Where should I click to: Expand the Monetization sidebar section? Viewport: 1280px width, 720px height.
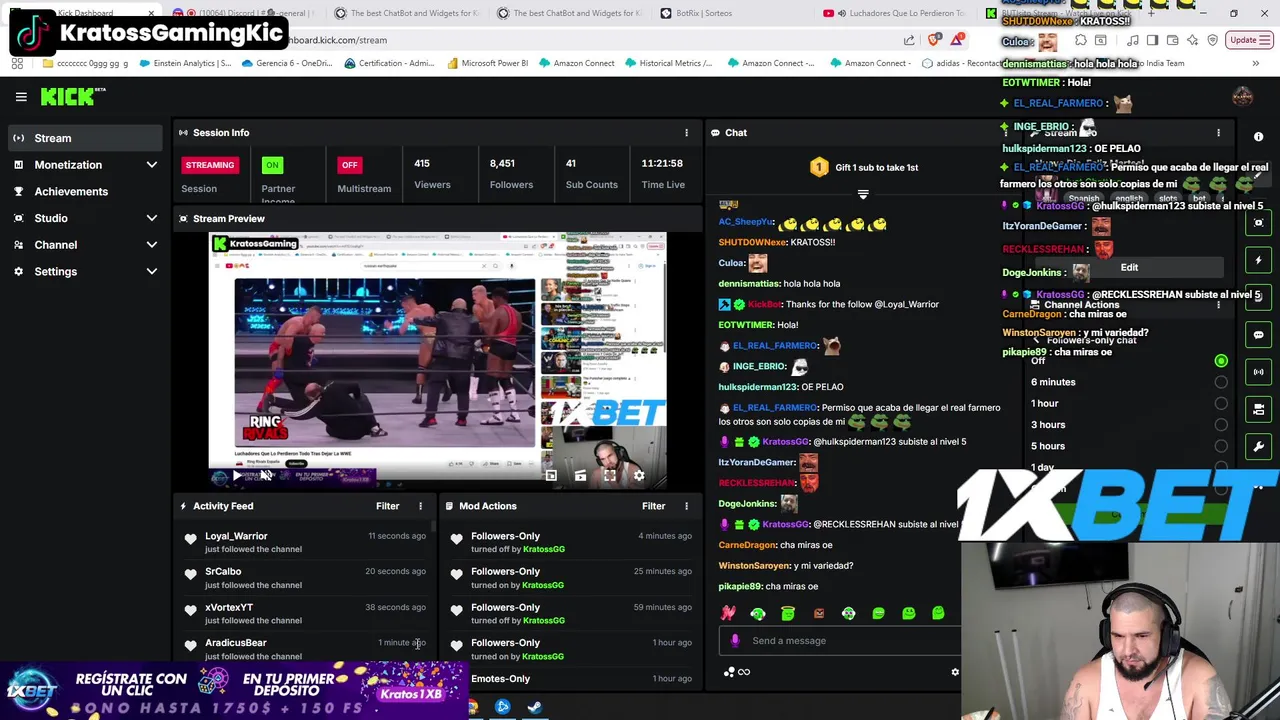85,165
